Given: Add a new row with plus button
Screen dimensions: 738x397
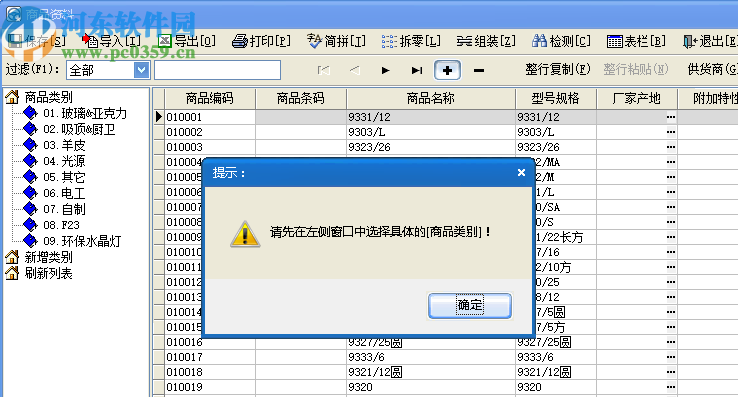Looking at the screenshot, I should click(447, 71).
